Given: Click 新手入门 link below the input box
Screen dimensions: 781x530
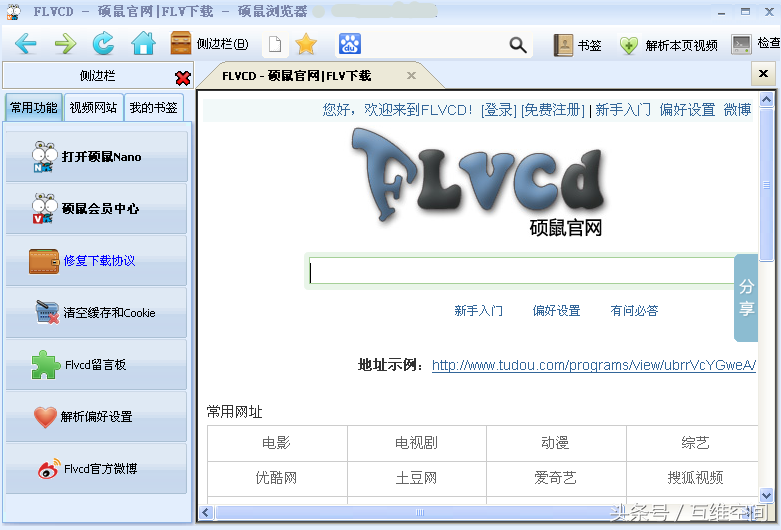Looking at the screenshot, I should (478, 311).
